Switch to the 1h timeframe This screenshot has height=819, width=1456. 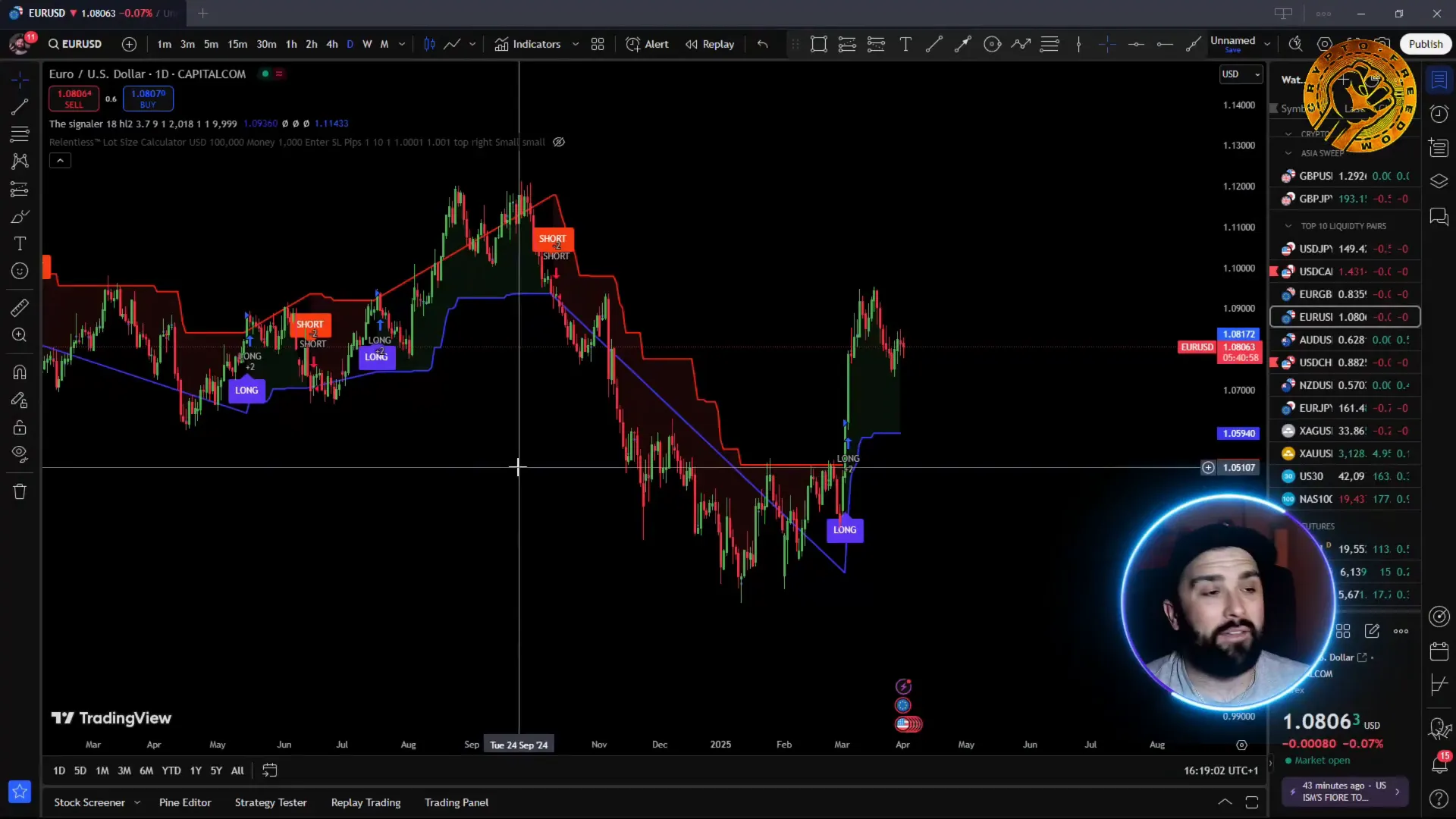point(291,44)
